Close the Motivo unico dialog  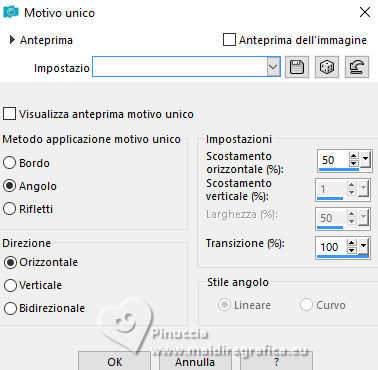[x=365, y=12]
